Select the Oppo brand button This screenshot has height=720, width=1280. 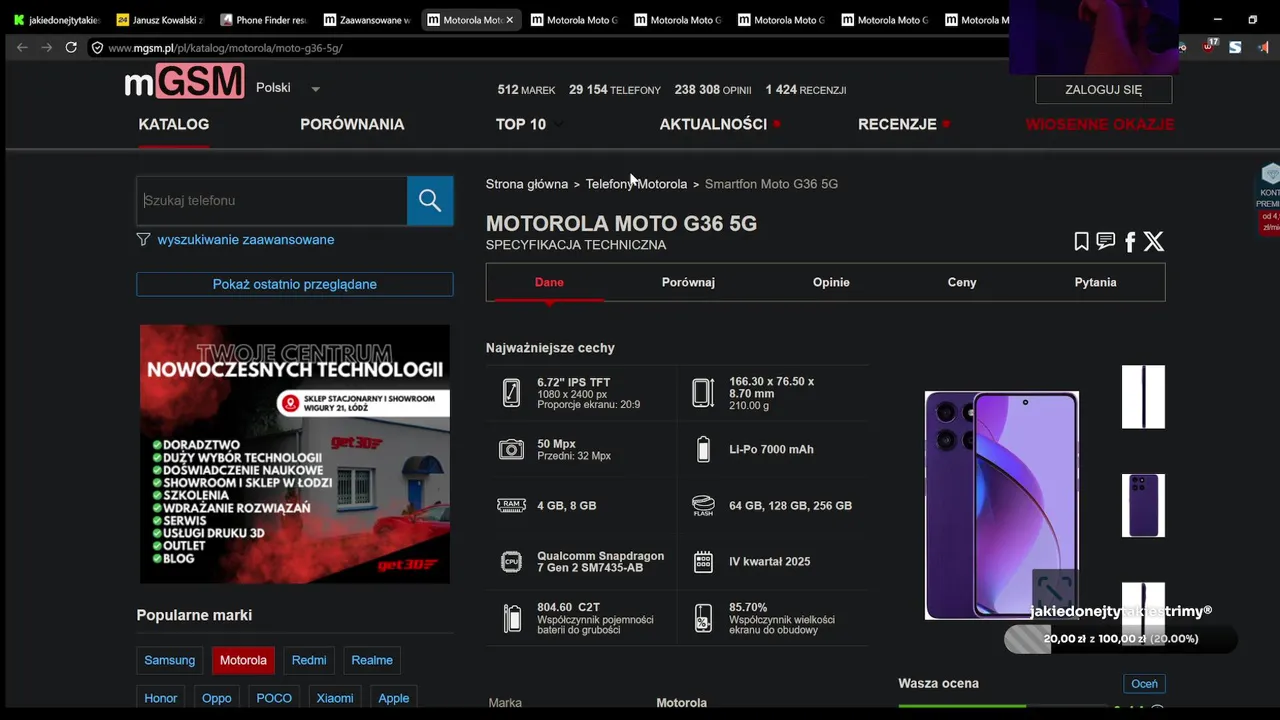(217, 698)
